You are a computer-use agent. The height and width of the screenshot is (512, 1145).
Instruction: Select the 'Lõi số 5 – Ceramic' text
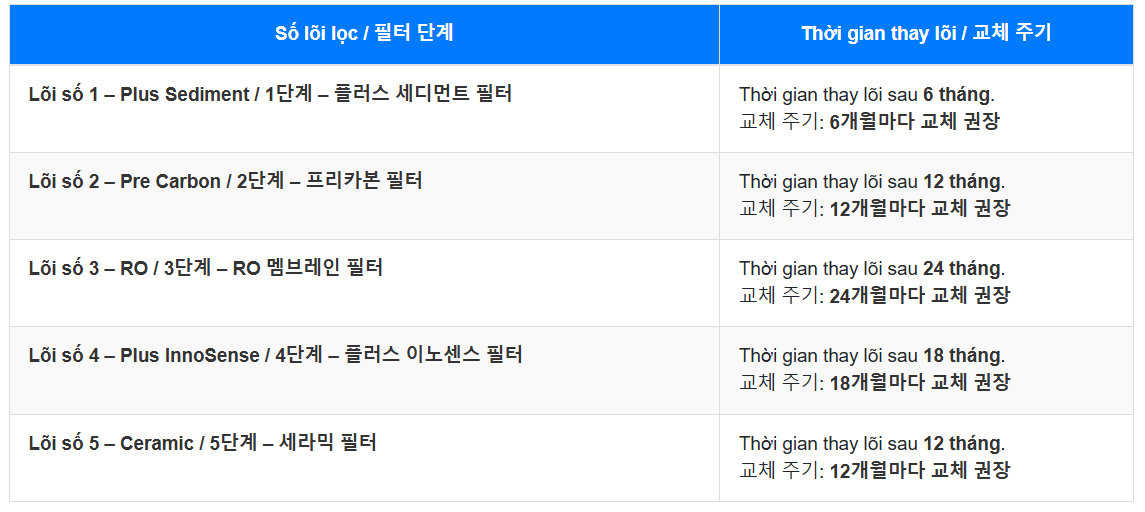click(x=111, y=443)
